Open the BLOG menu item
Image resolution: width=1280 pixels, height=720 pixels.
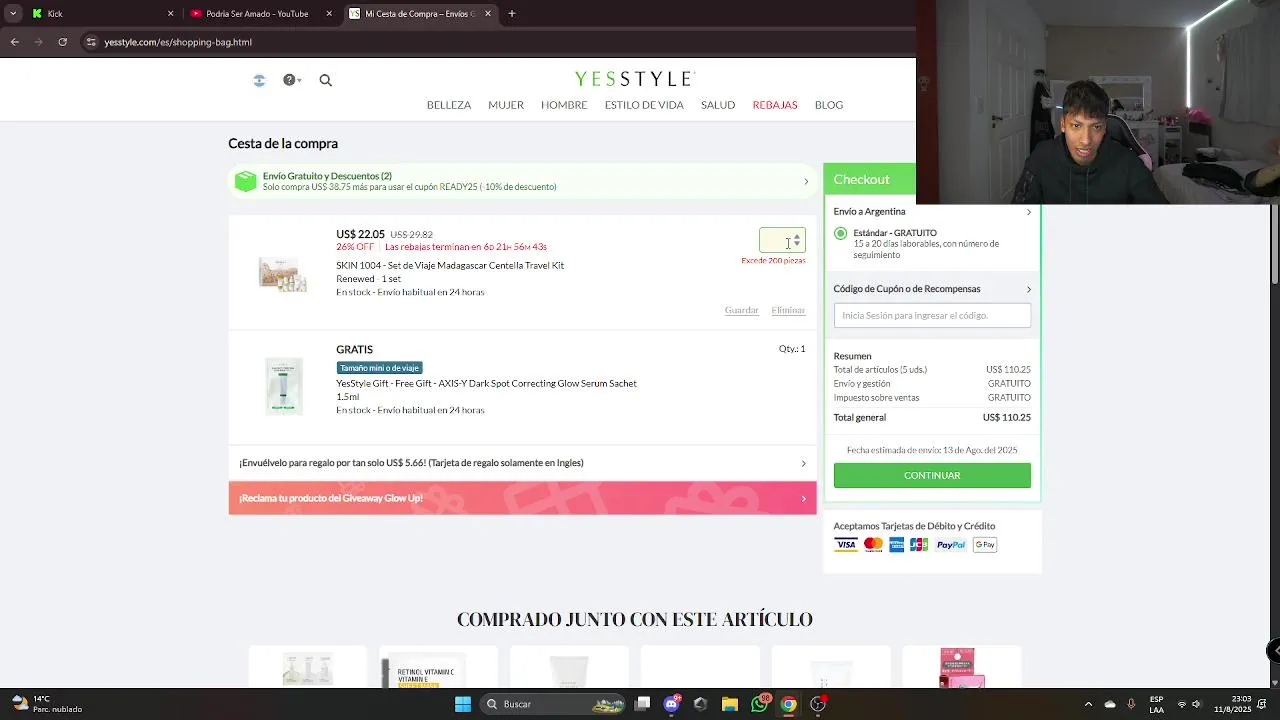coord(829,105)
